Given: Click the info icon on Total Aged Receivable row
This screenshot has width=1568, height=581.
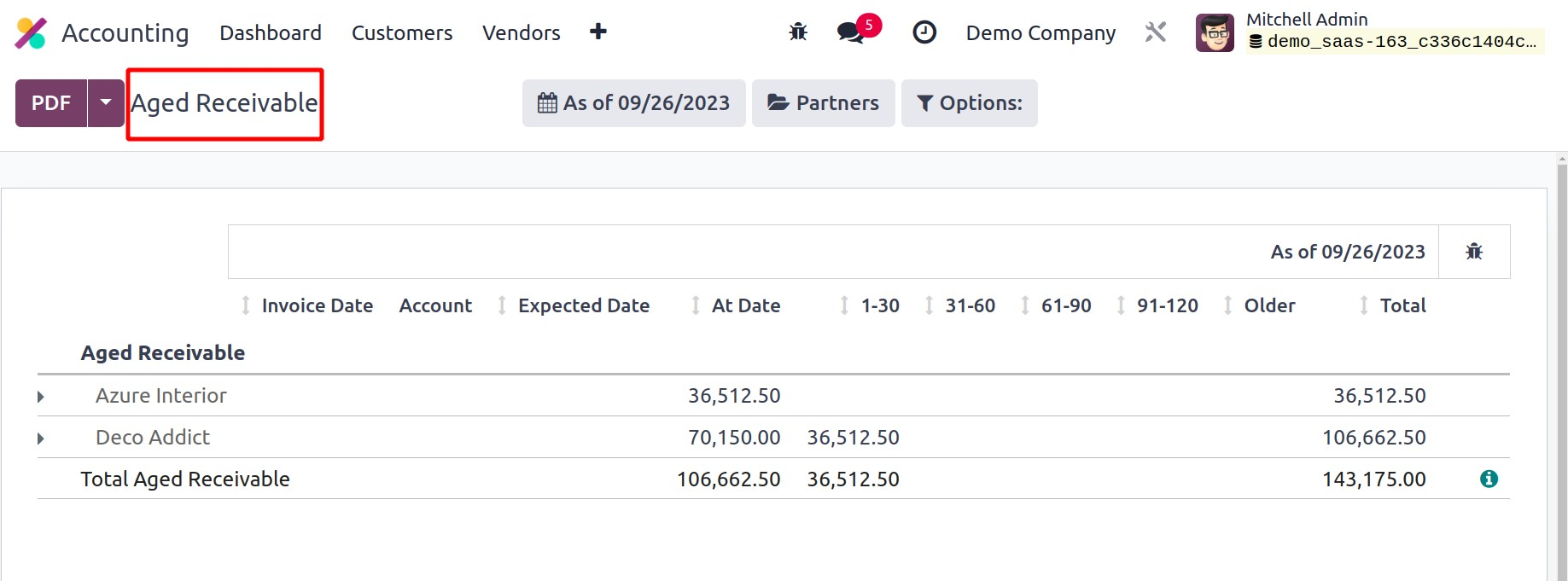Looking at the screenshot, I should coord(1489,479).
